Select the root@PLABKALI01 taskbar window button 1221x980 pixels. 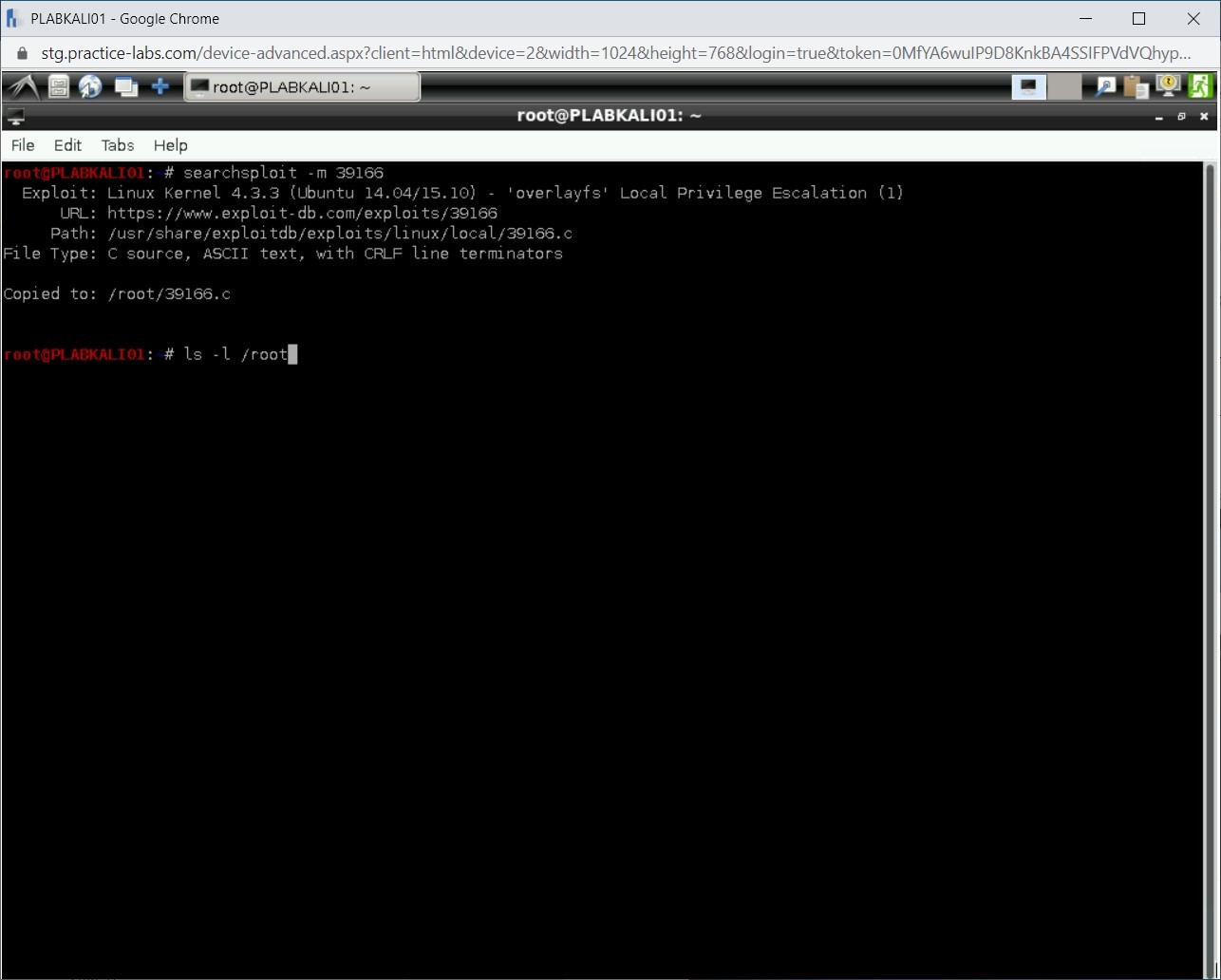(301, 87)
